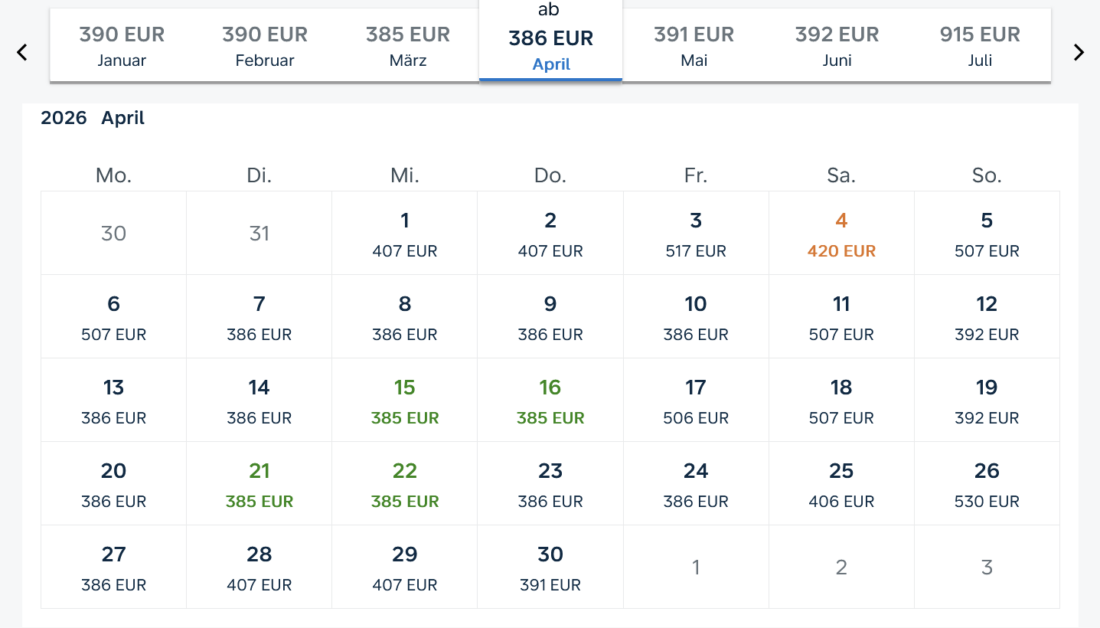Click April 30 for 391 EUR
Viewport: 1100px width, 628px height.
coord(550,567)
